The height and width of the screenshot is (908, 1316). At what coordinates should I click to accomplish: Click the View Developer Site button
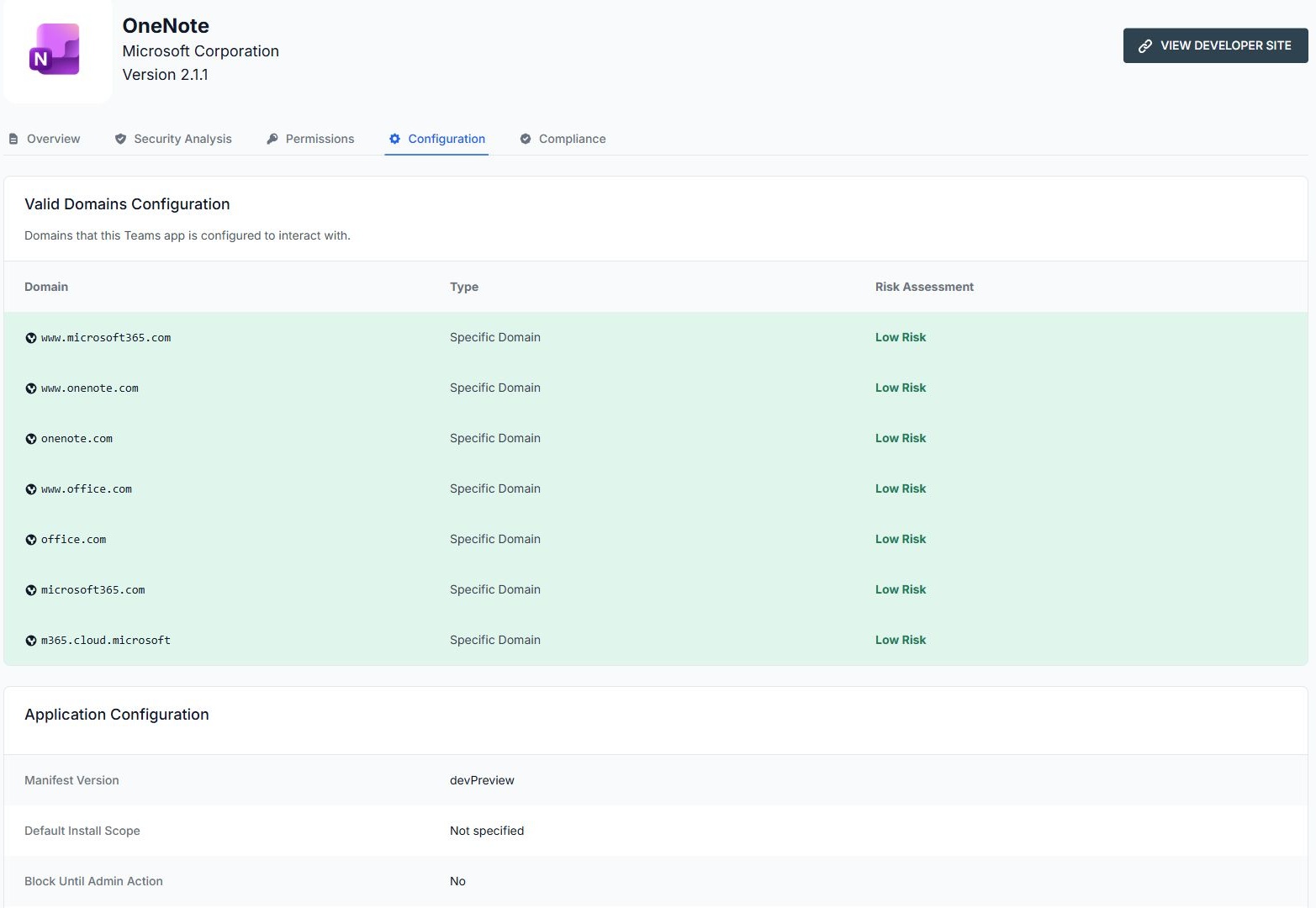point(1215,45)
